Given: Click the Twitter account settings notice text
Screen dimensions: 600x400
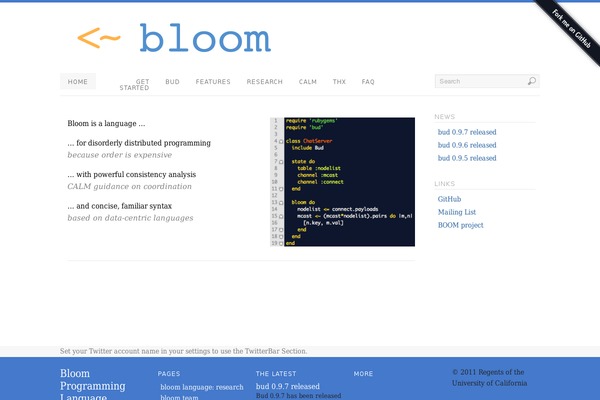Looking at the screenshot, I should pos(183,351).
